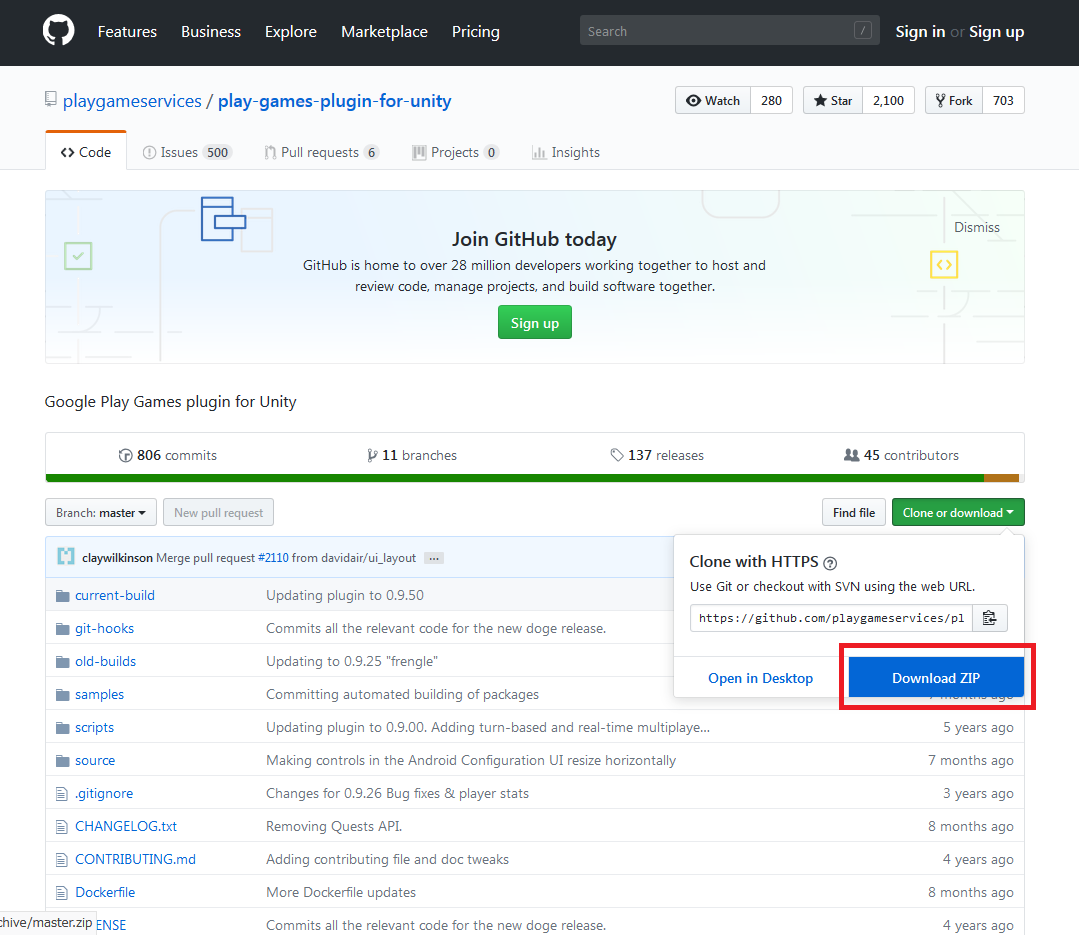The height and width of the screenshot is (935, 1079).
Task: Click the New pull request button
Action: click(x=218, y=513)
